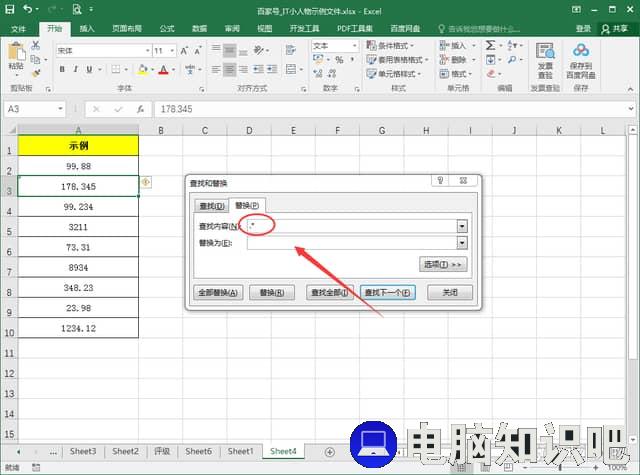This screenshot has height=475, width=640.
Task: Apply the yellow fill color bucket
Action: [142, 69]
